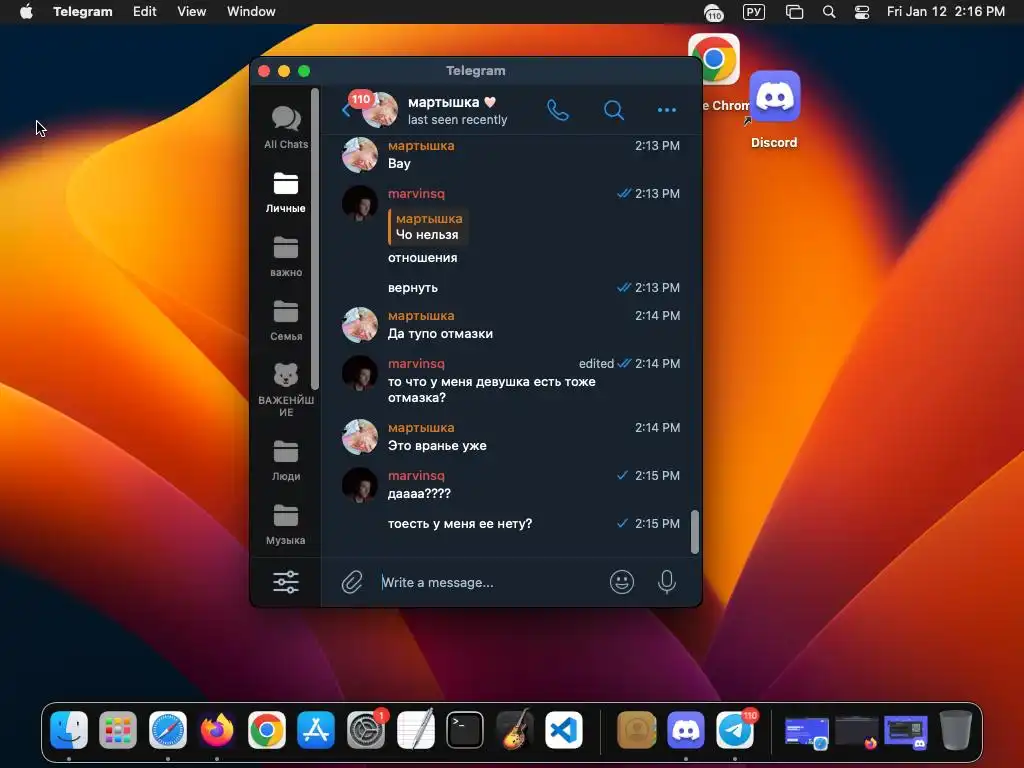Screen dimensions: 1024x768
Task: Click the chat folders sidebar scrollbar
Action: click(315, 238)
